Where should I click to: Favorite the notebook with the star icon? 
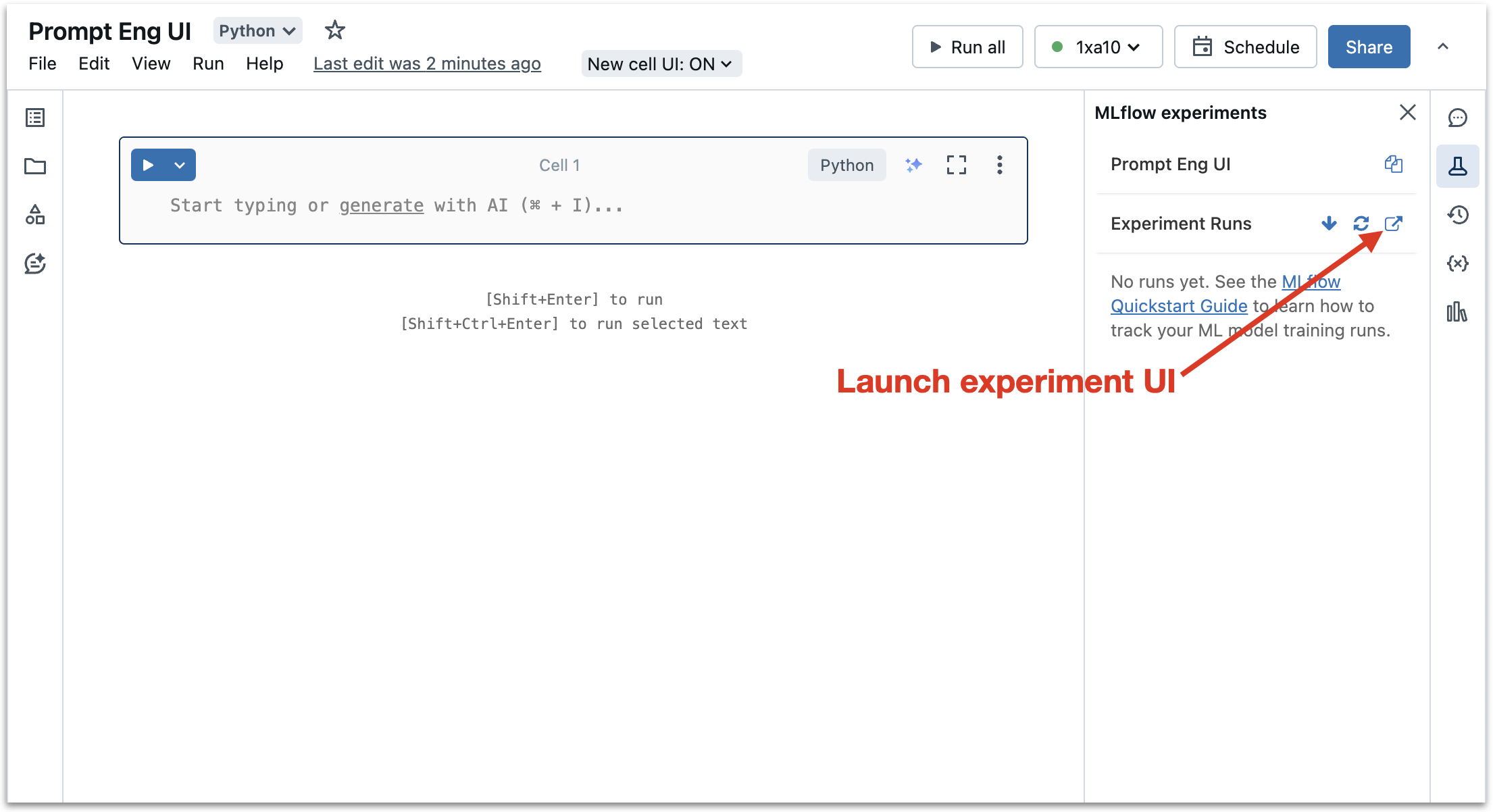pyautogui.click(x=334, y=30)
